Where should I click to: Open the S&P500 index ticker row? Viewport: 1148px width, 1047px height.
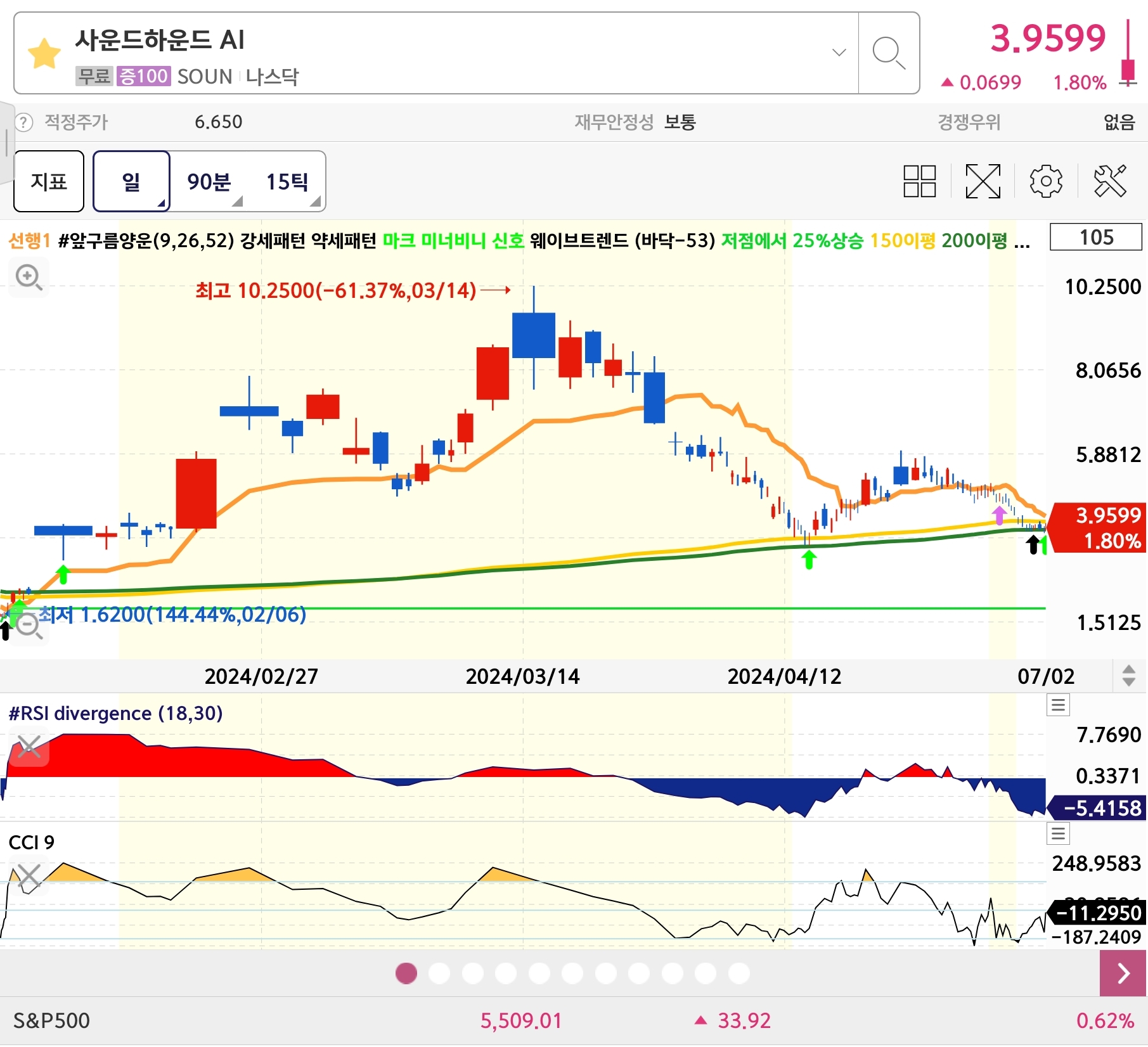pyautogui.click(x=574, y=1020)
